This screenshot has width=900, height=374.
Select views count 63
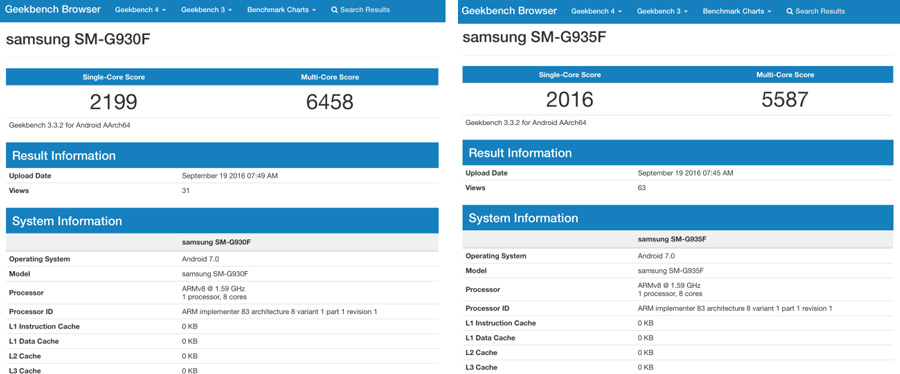tap(642, 188)
